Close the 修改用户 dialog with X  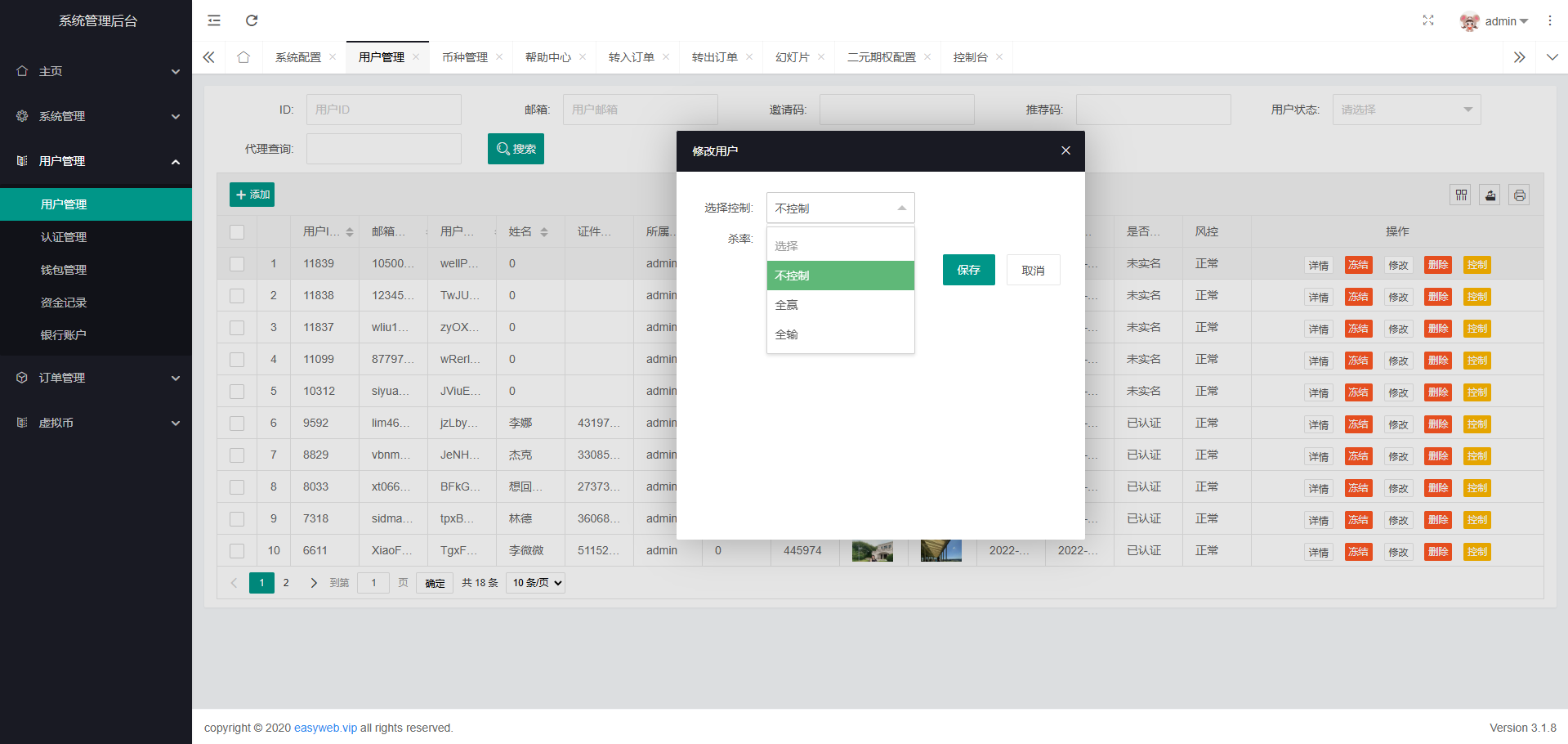[x=1065, y=150]
